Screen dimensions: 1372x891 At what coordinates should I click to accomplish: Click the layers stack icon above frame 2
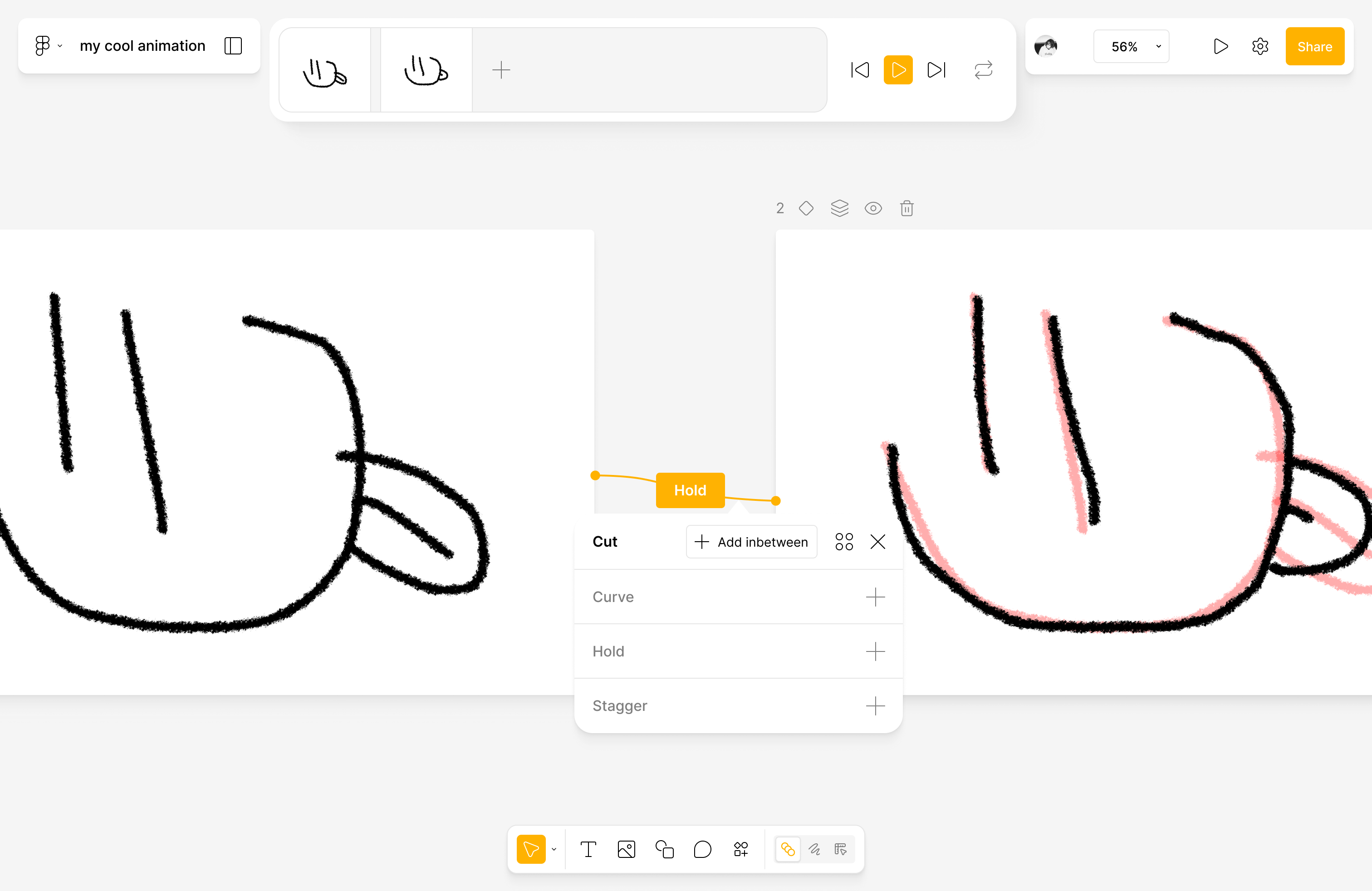pyautogui.click(x=839, y=208)
